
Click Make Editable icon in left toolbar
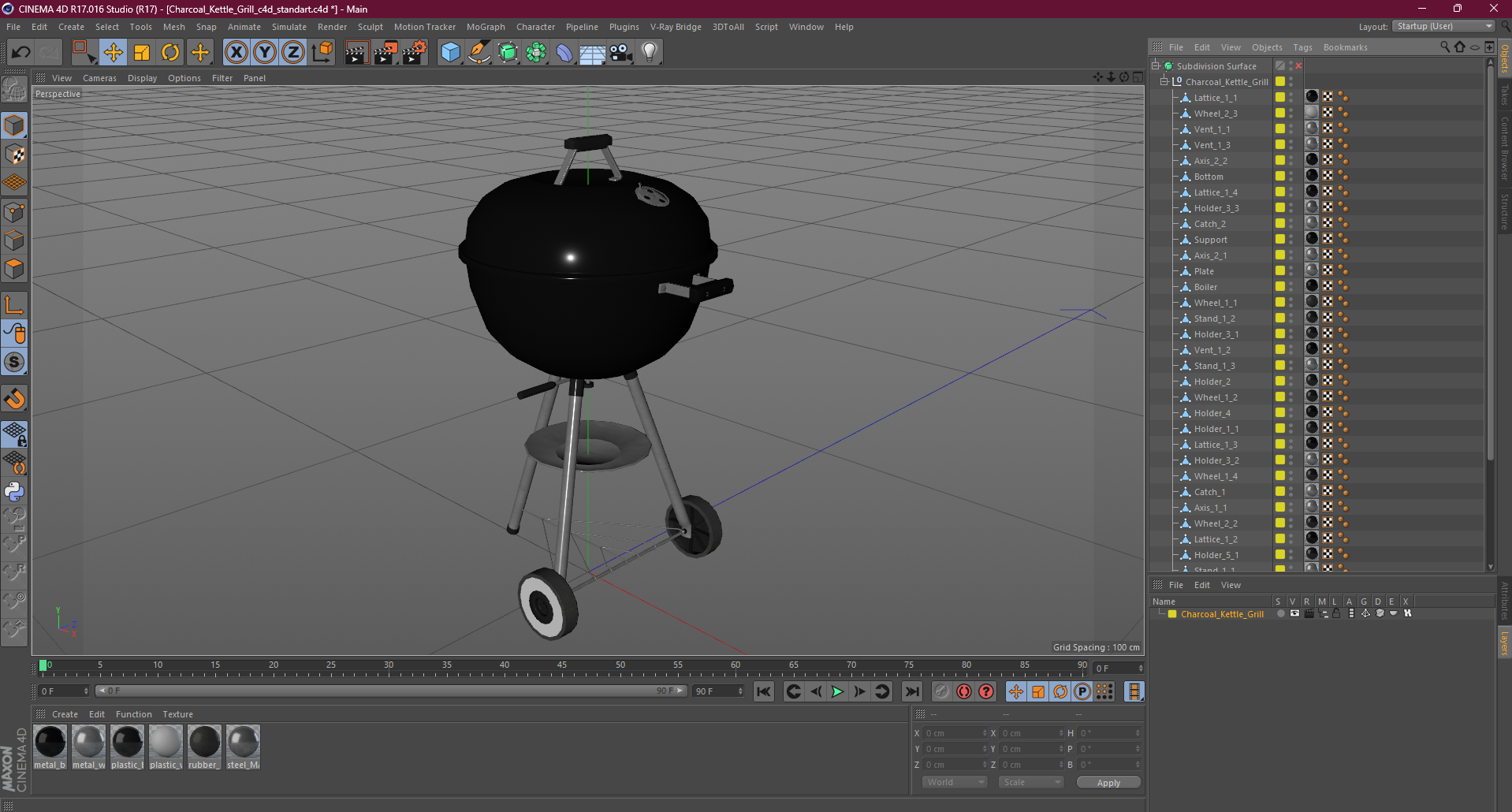14,90
